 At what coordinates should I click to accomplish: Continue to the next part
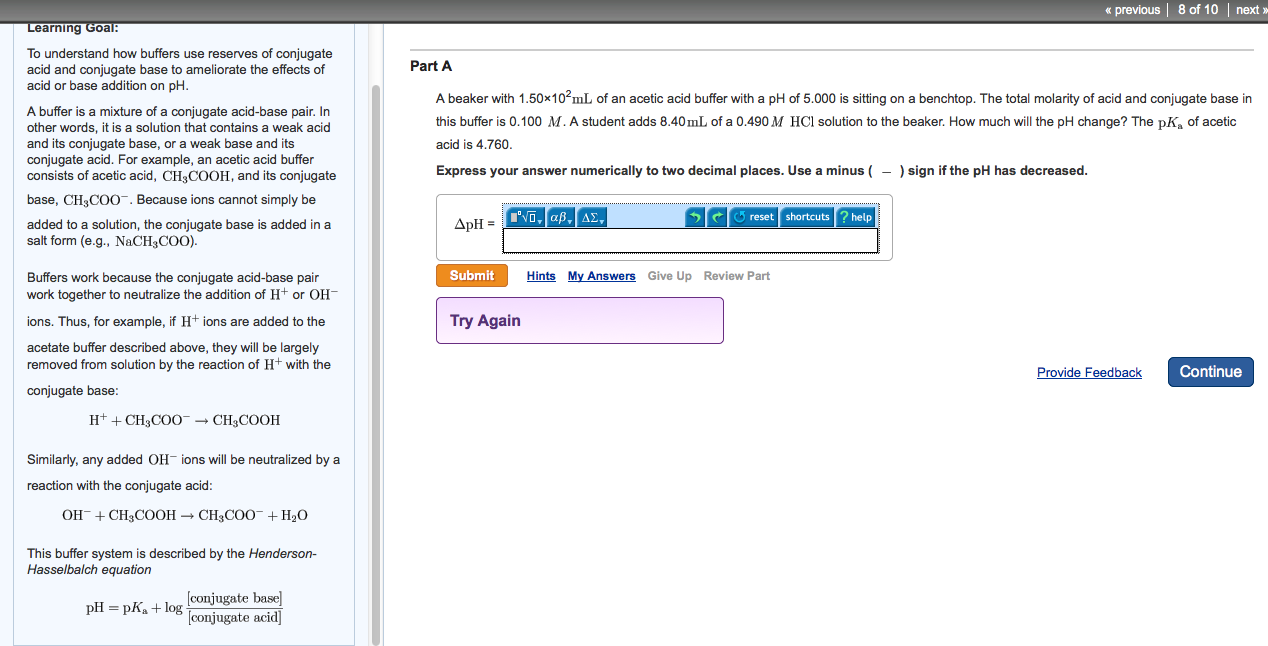point(1210,372)
